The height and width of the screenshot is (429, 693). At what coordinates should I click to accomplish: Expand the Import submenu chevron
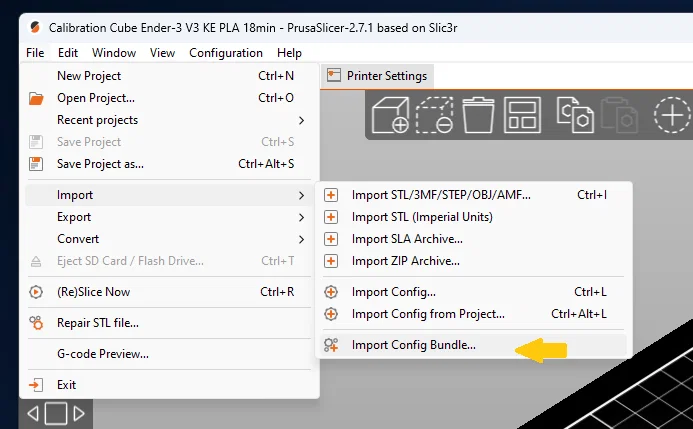[x=301, y=195]
